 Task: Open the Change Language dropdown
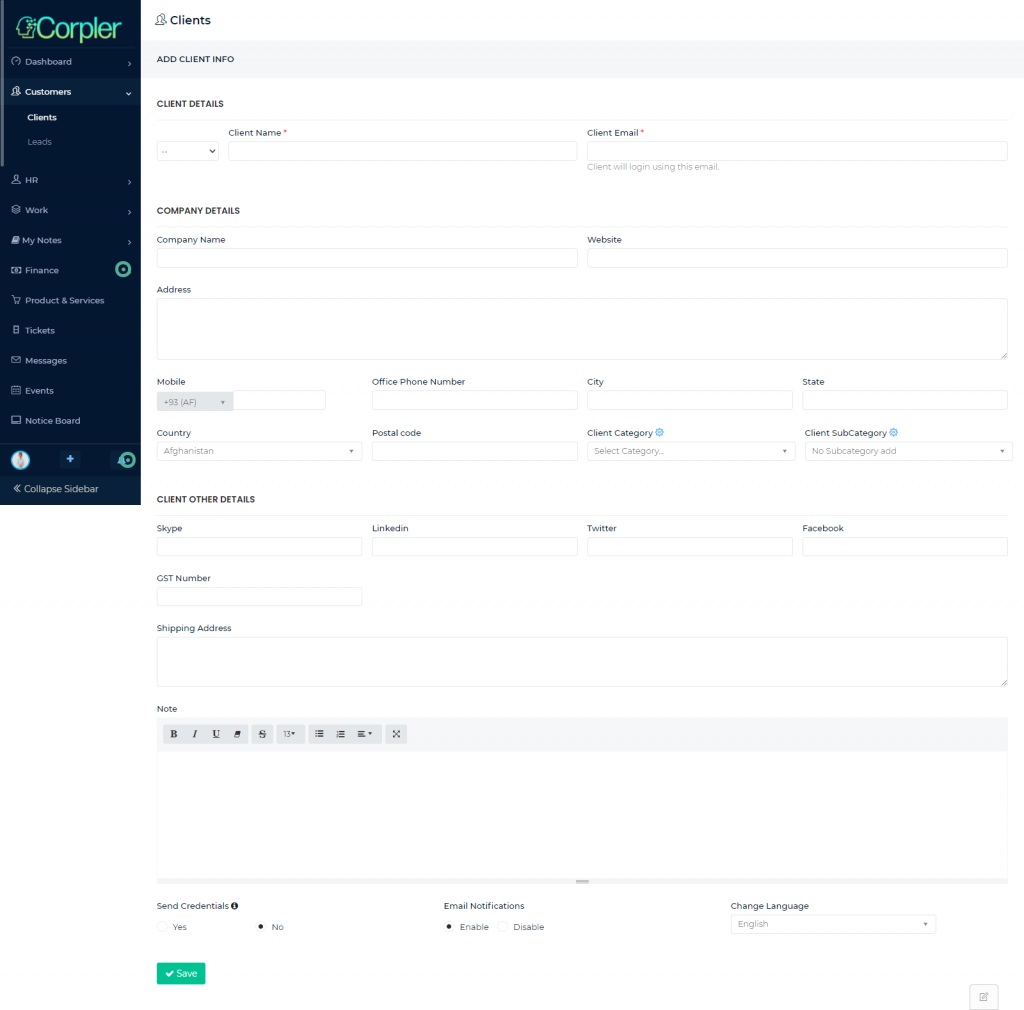pos(832,923)
